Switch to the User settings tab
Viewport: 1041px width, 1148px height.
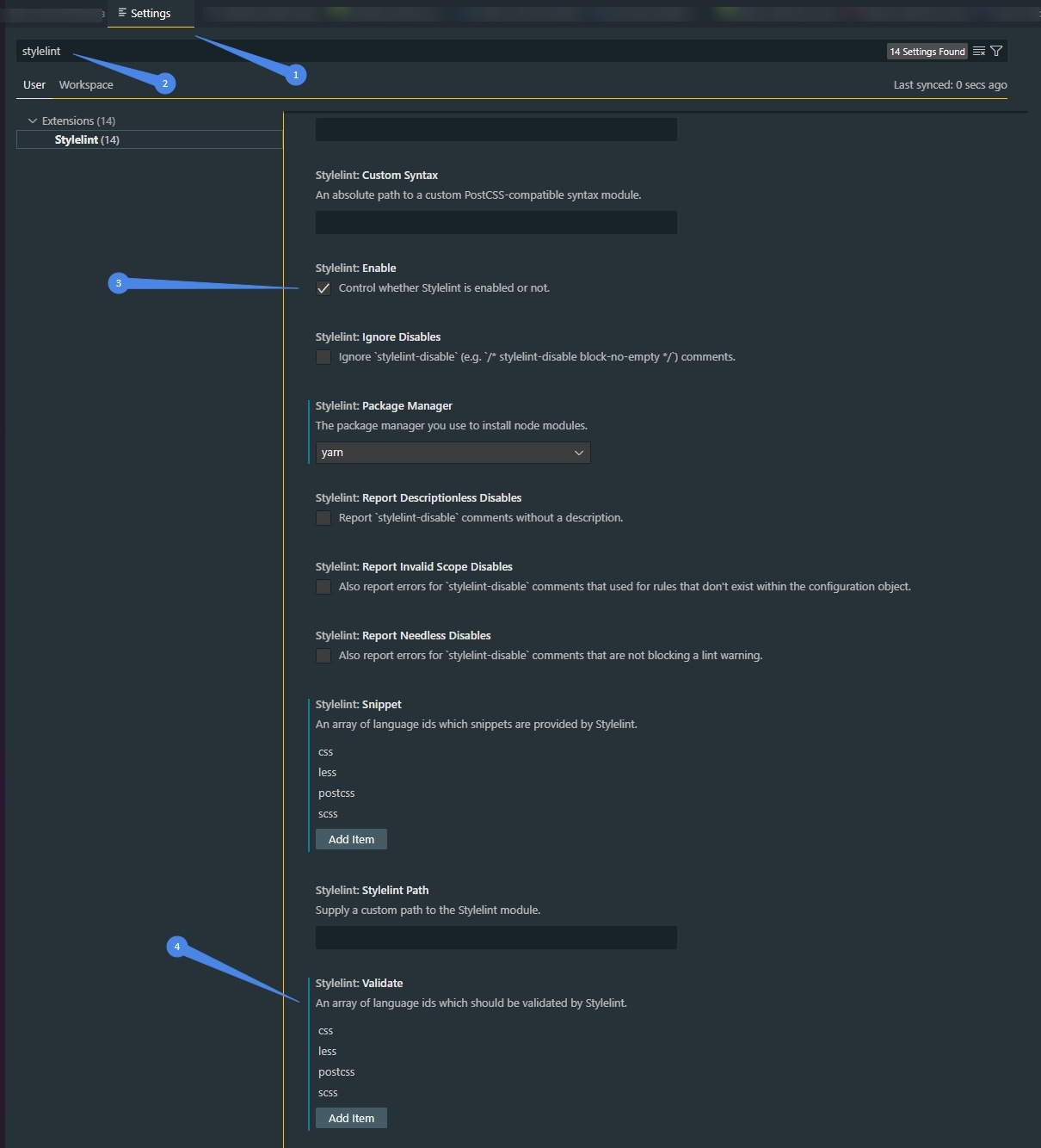(x=34, y=84)
